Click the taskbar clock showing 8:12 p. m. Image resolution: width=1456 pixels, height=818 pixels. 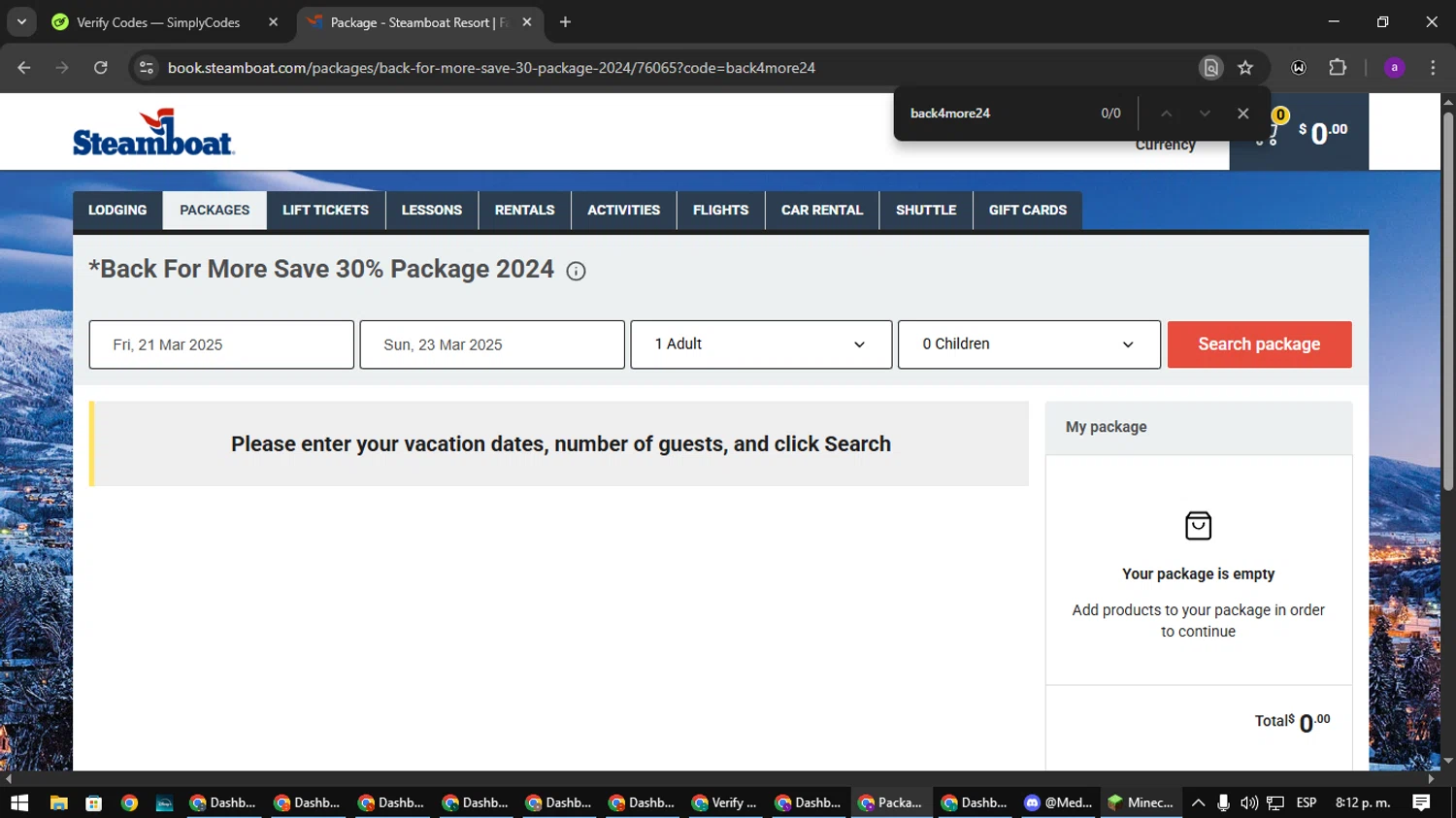click(1363, 802)
